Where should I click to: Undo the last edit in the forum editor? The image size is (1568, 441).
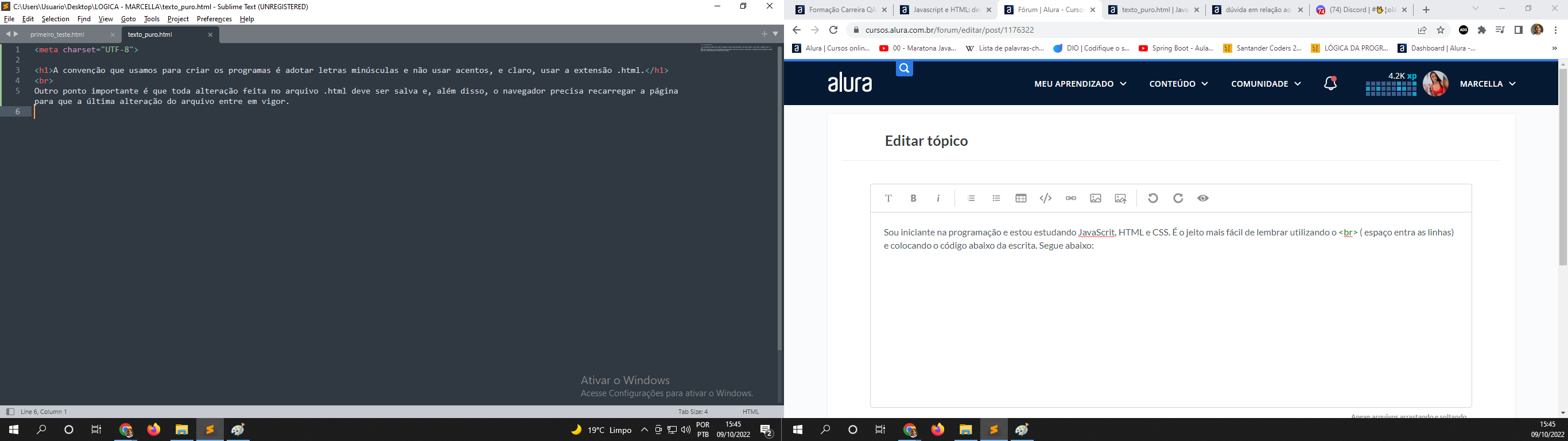[x=1153, y=198]
